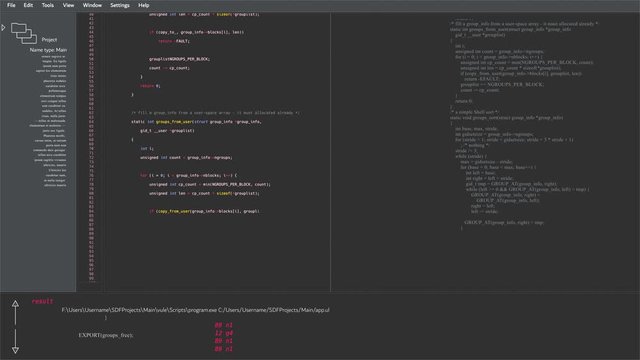Click the down arrow in the result panel
Image resolution: width=640 pixels, height=360 pixels.
[x=15, y=341]
